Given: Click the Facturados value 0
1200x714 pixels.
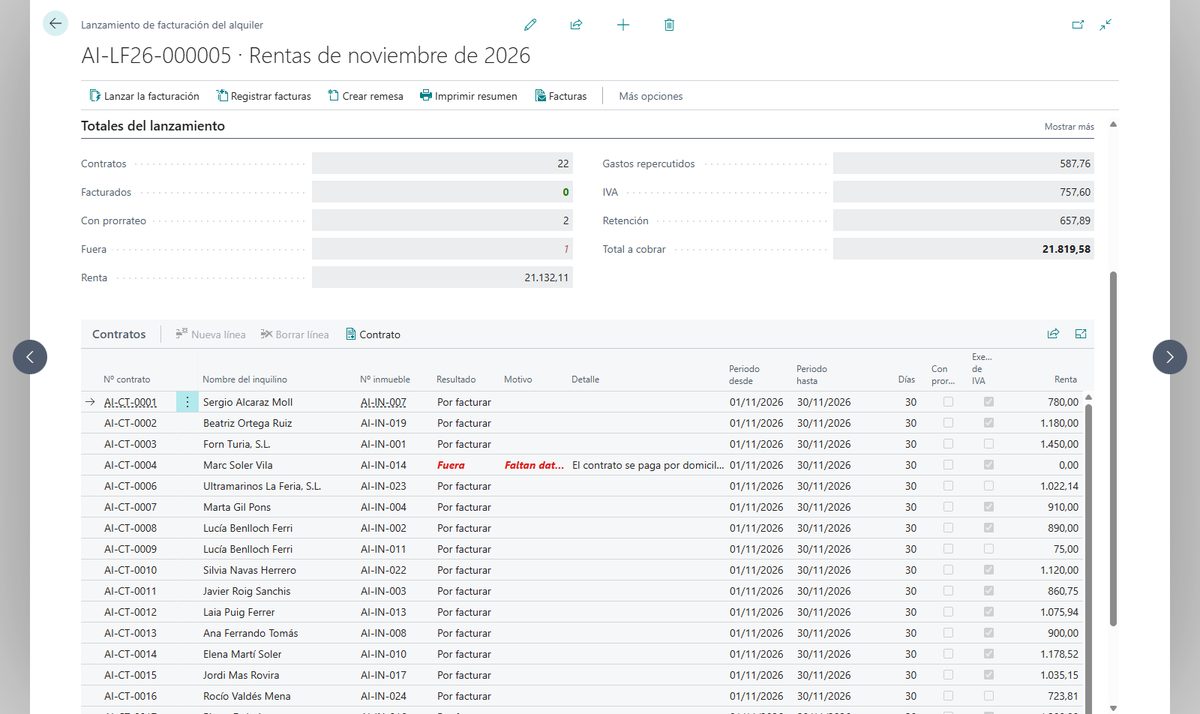Looking at the screenshot, I should pos(442,192).
